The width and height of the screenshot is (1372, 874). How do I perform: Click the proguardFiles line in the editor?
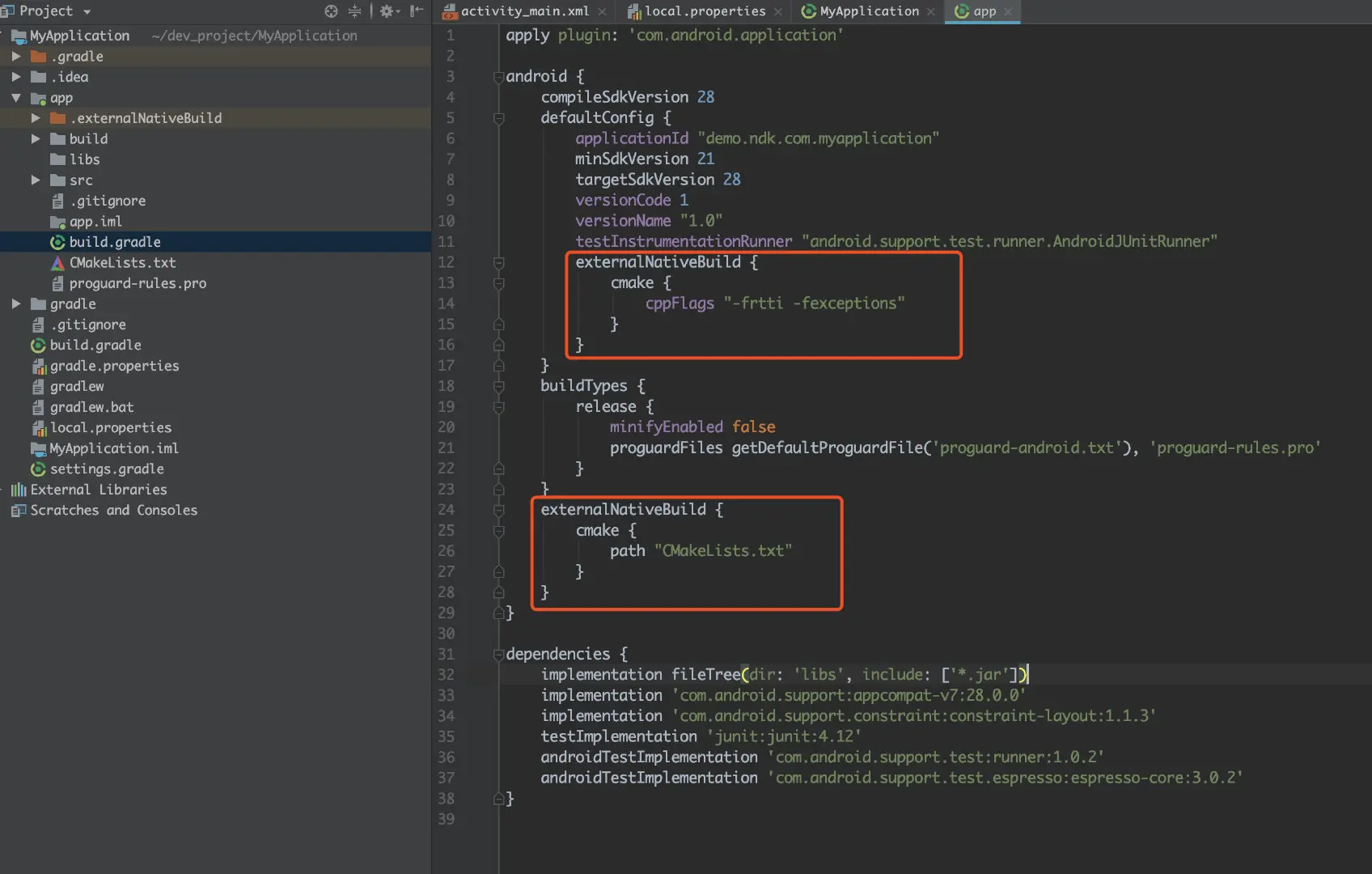coord(965,448)
